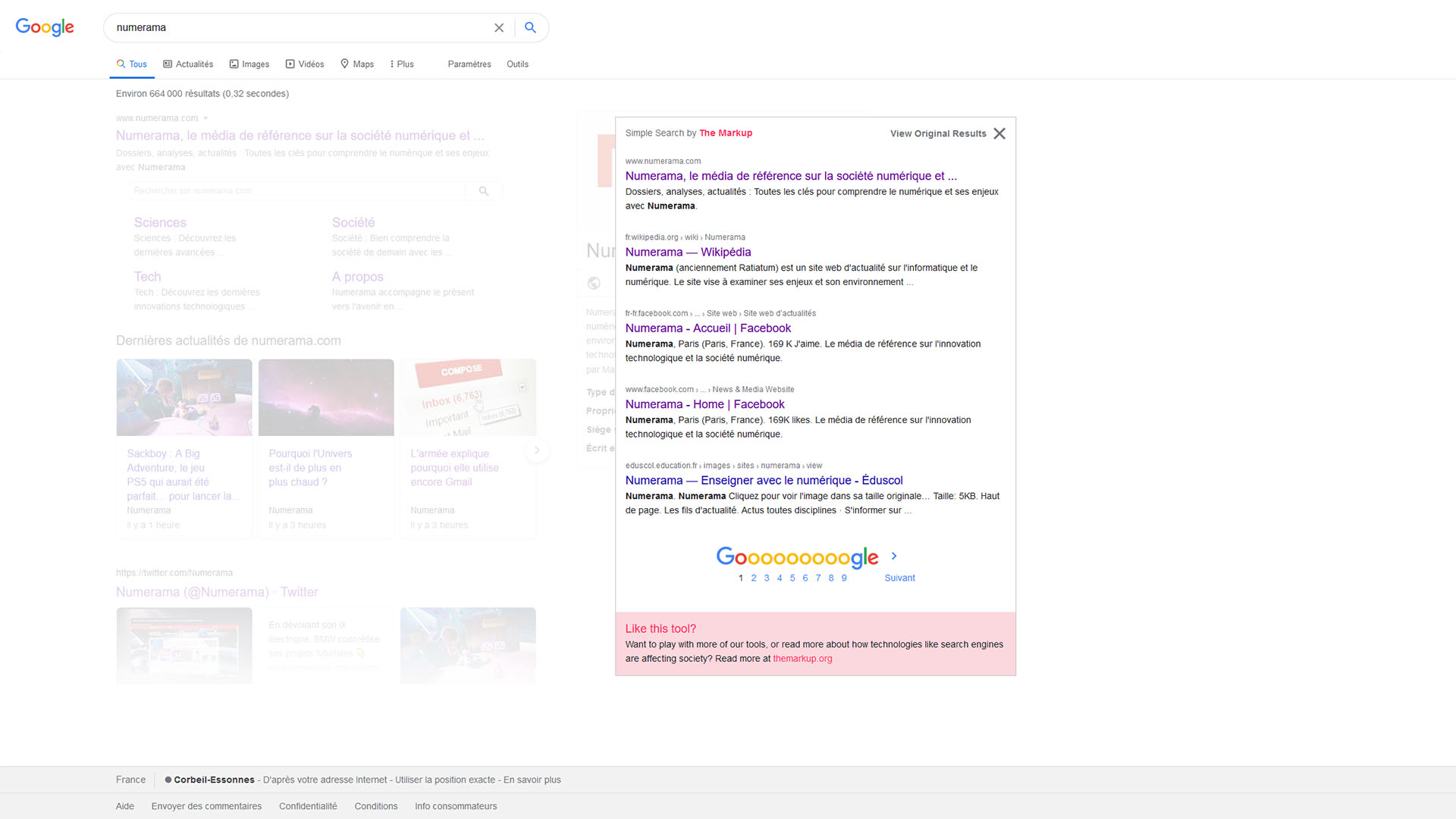Switch to the Actualités tab
This screenshot has width=1456, height=819.
[188, 64]
